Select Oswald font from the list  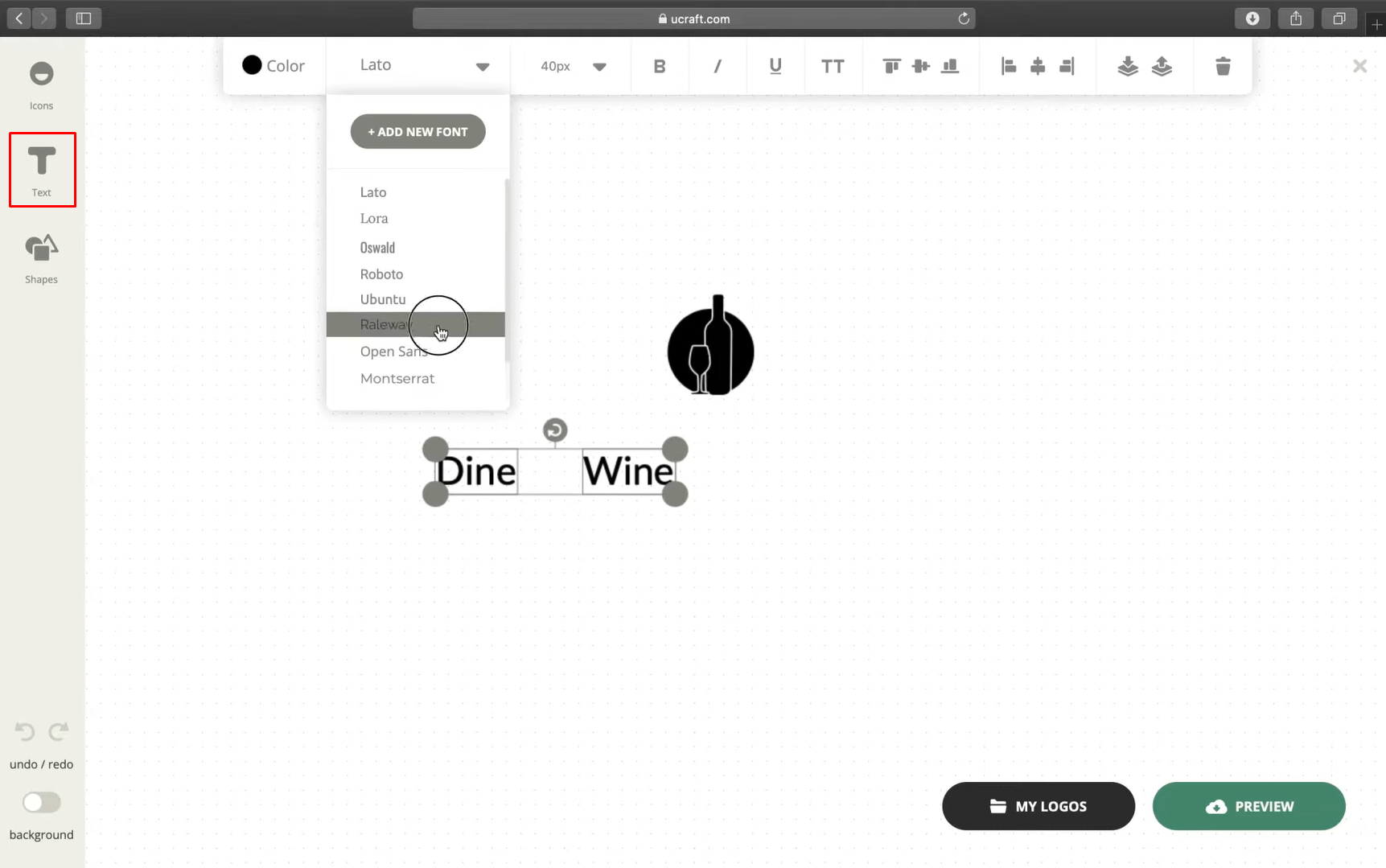click(377, 248)
